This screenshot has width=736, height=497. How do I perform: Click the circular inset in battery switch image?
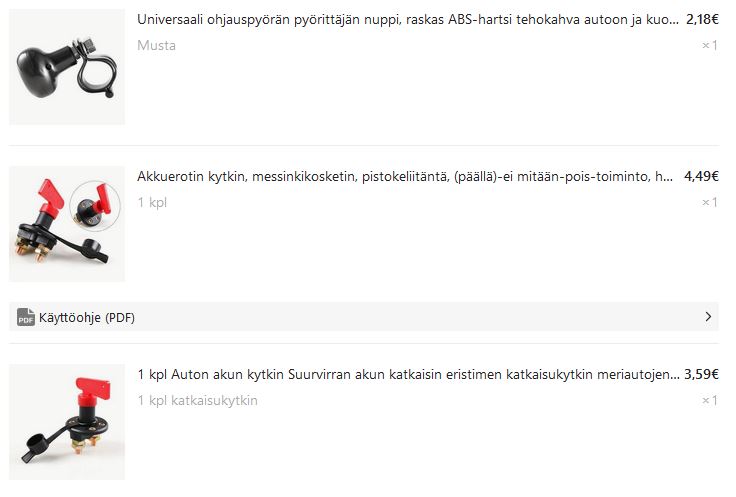point(95,206)
